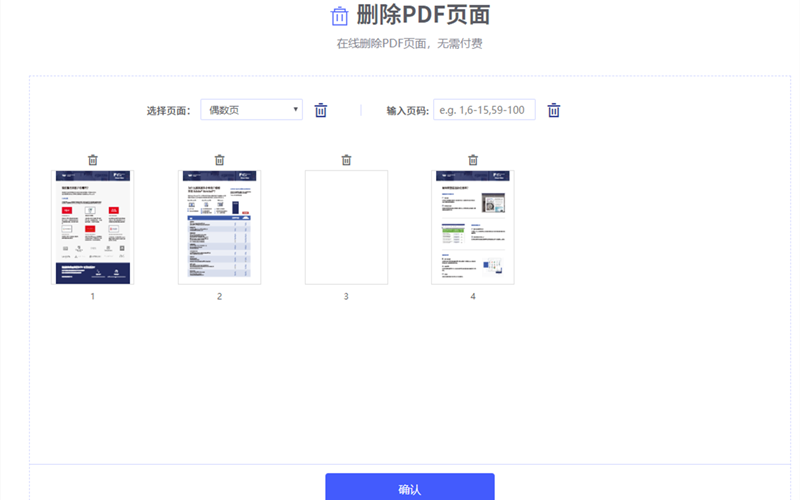Click the 选择页面 label
Viewport: 800px width, 500px height.
coord(169,111)
